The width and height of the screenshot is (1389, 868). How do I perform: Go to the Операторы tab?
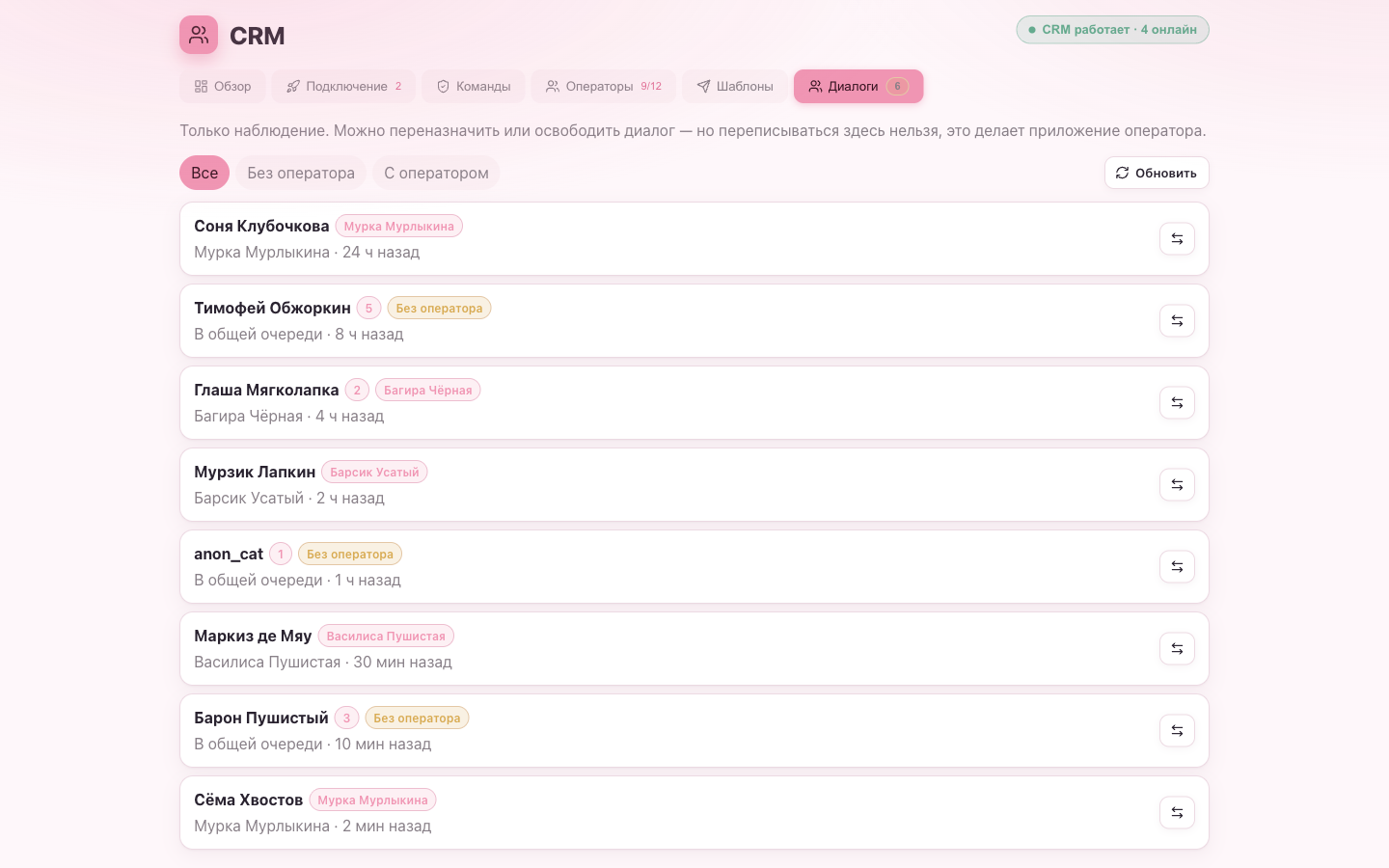click(604, 86)
